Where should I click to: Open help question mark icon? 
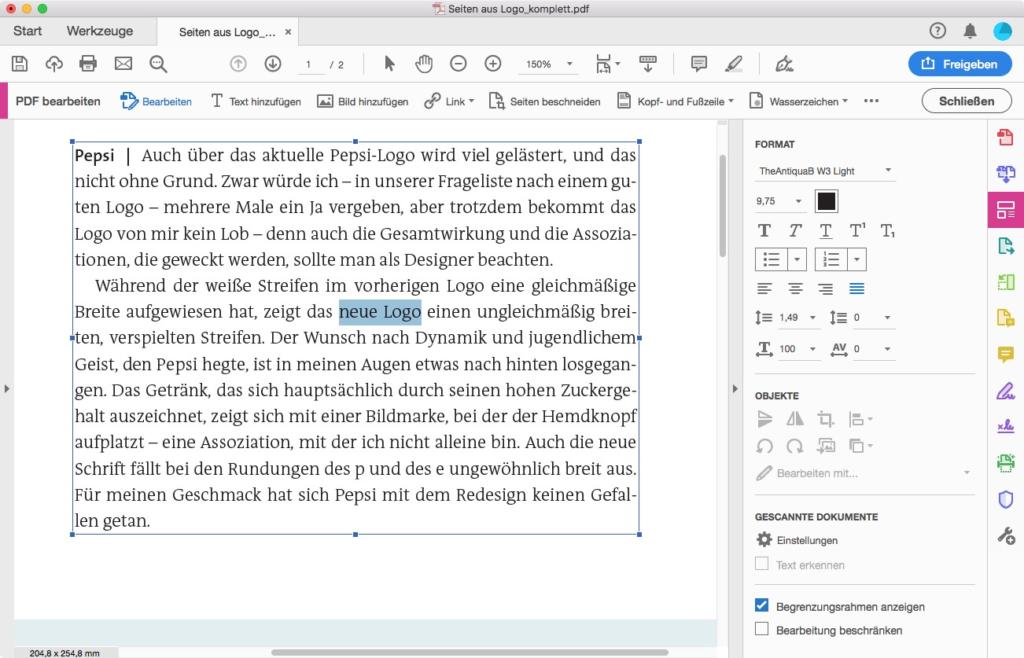tap(937, 31)
